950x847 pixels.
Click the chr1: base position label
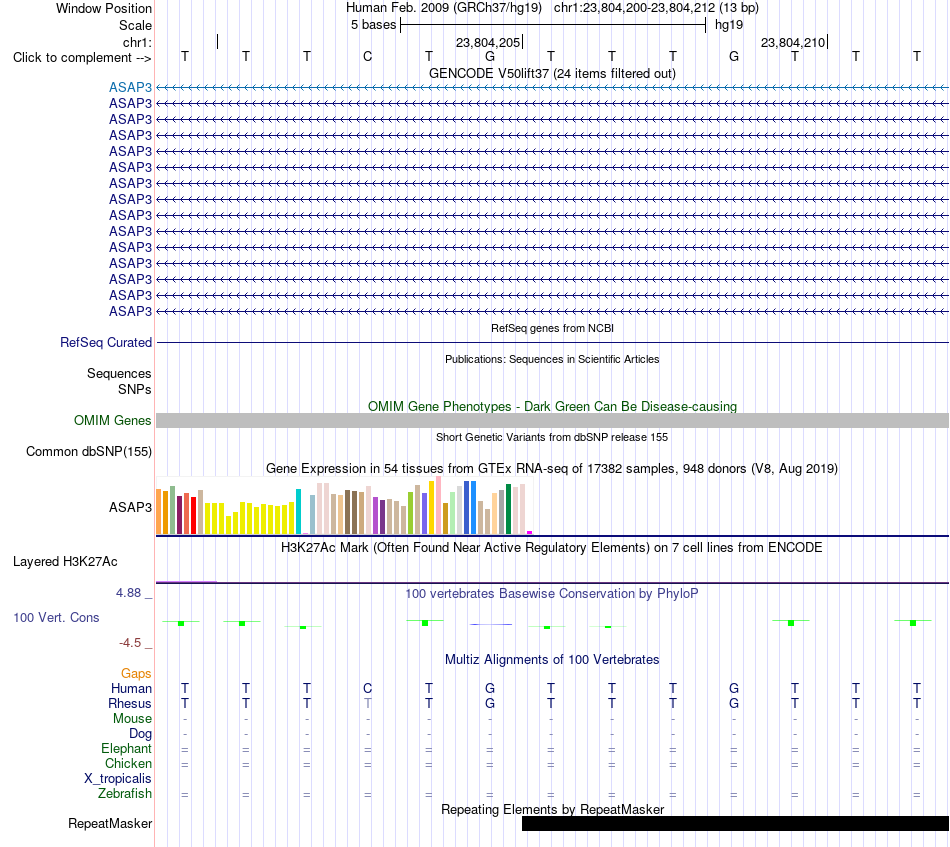pos(137,42)
